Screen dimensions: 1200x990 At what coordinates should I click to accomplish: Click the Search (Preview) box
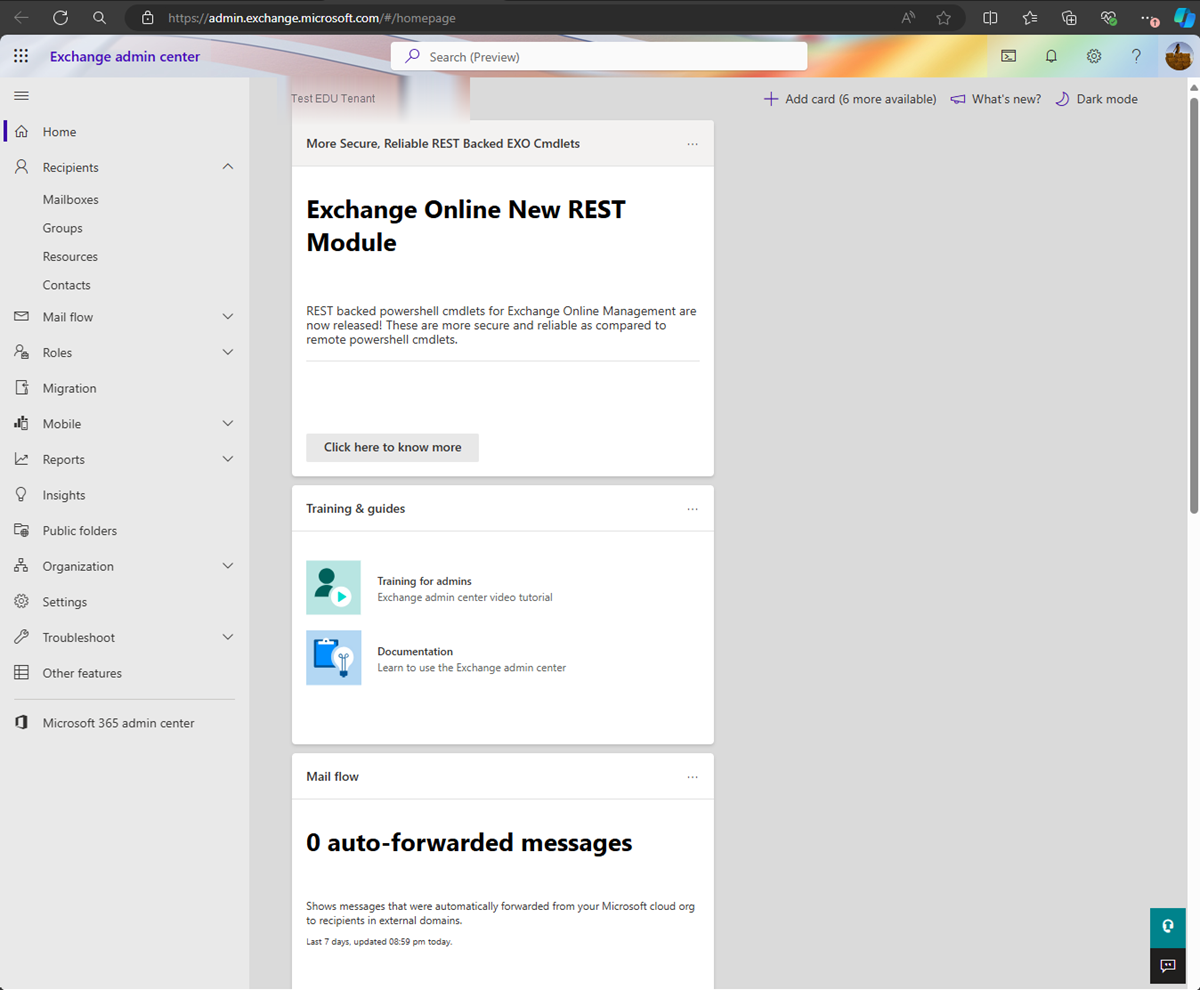click(599, 57)
